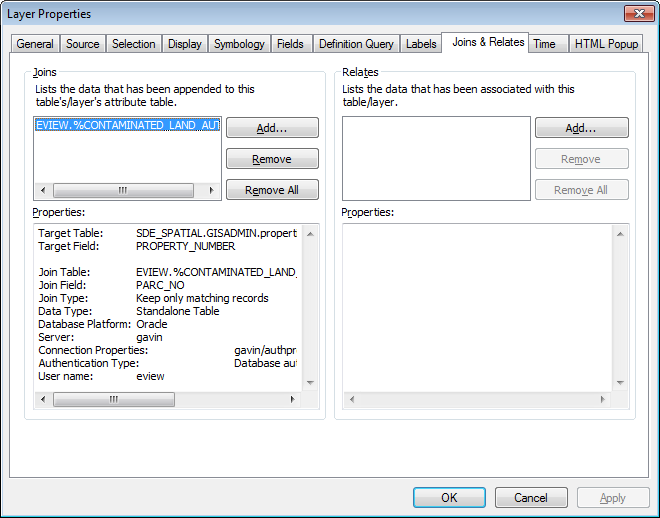Go to the Selection tab

click(133, 44)
